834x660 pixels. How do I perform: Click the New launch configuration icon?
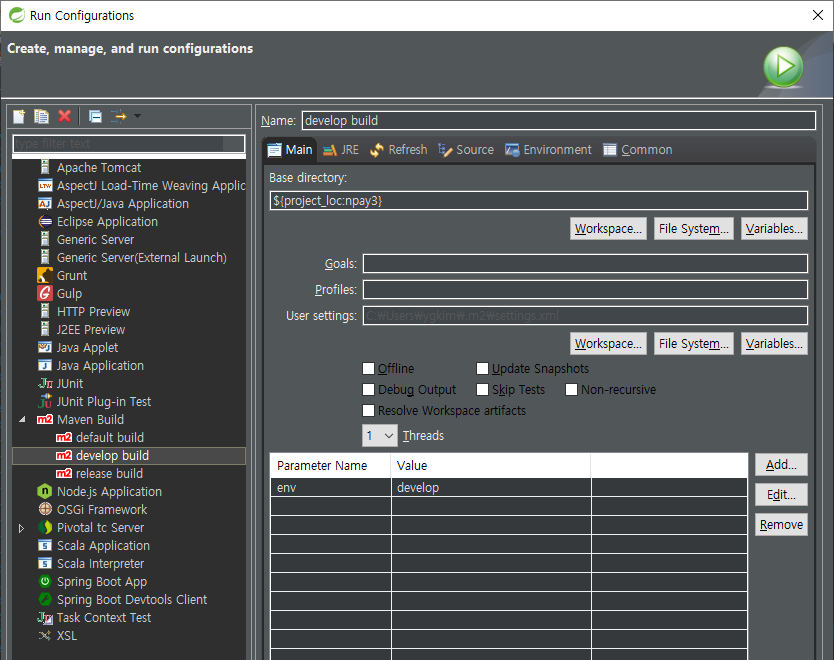point(19,116)
